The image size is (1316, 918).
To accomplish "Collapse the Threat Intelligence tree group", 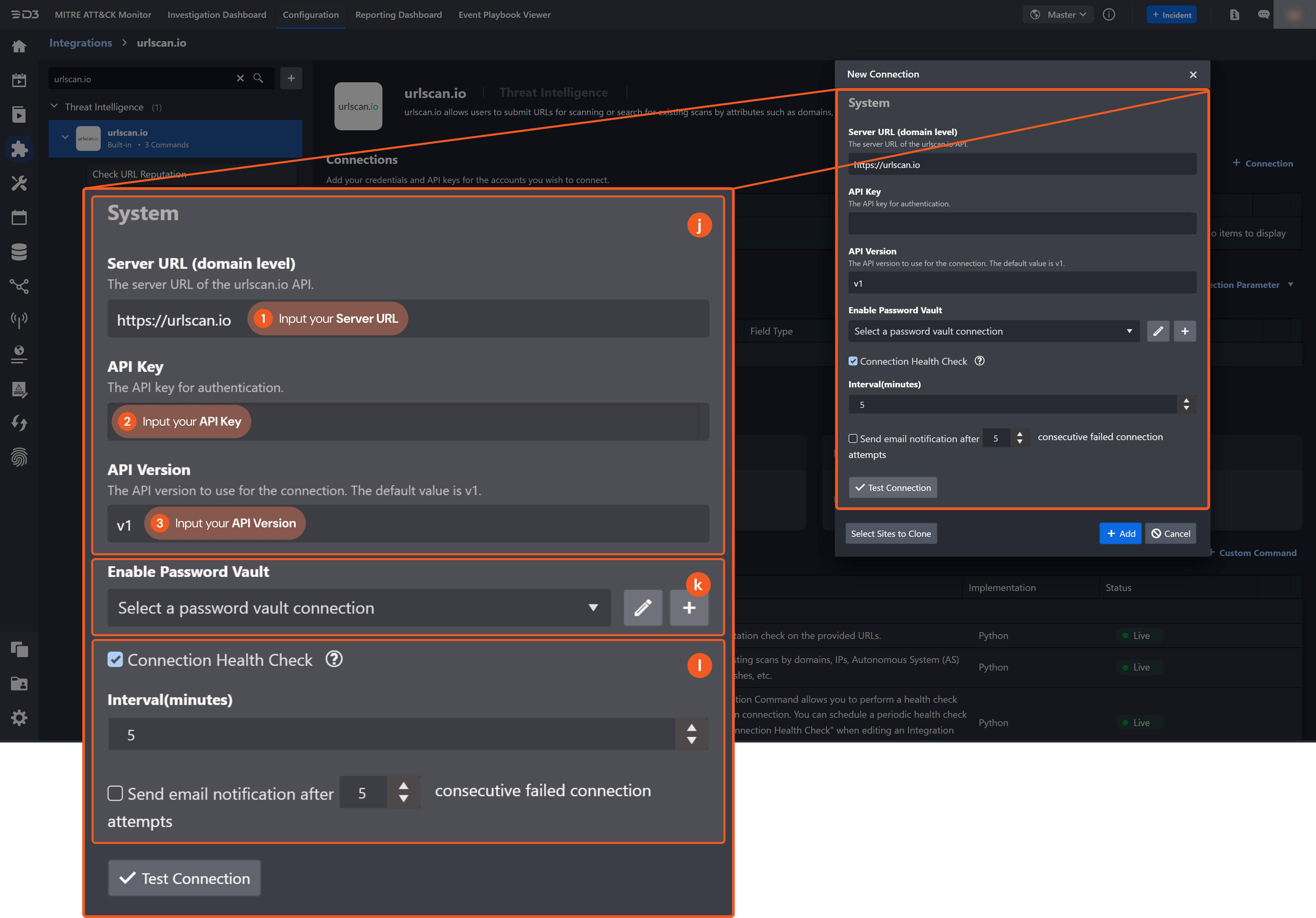I will coord(54,107).
